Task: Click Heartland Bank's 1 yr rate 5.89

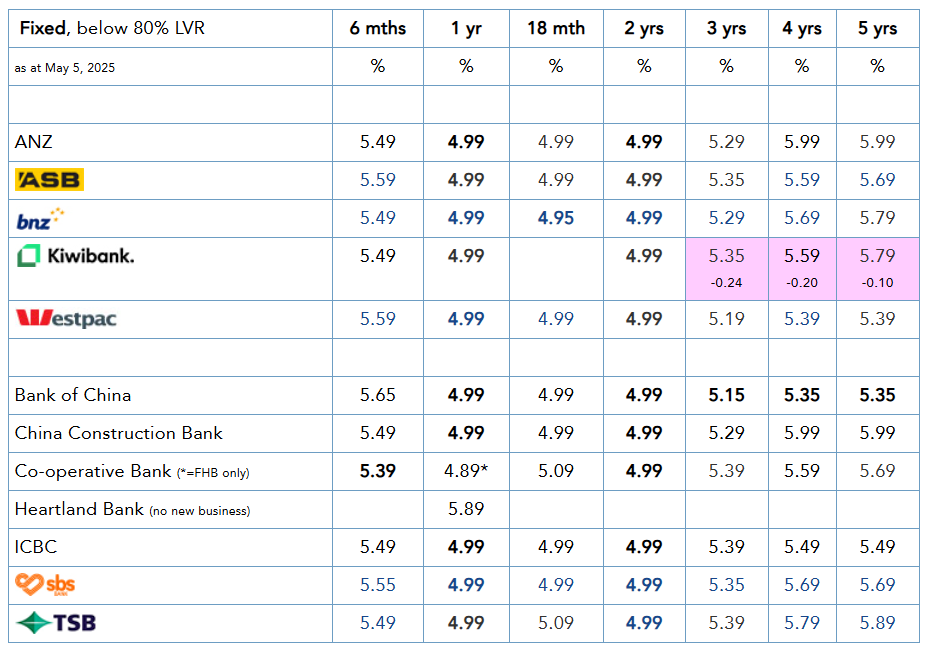Action: click(466, 509)
